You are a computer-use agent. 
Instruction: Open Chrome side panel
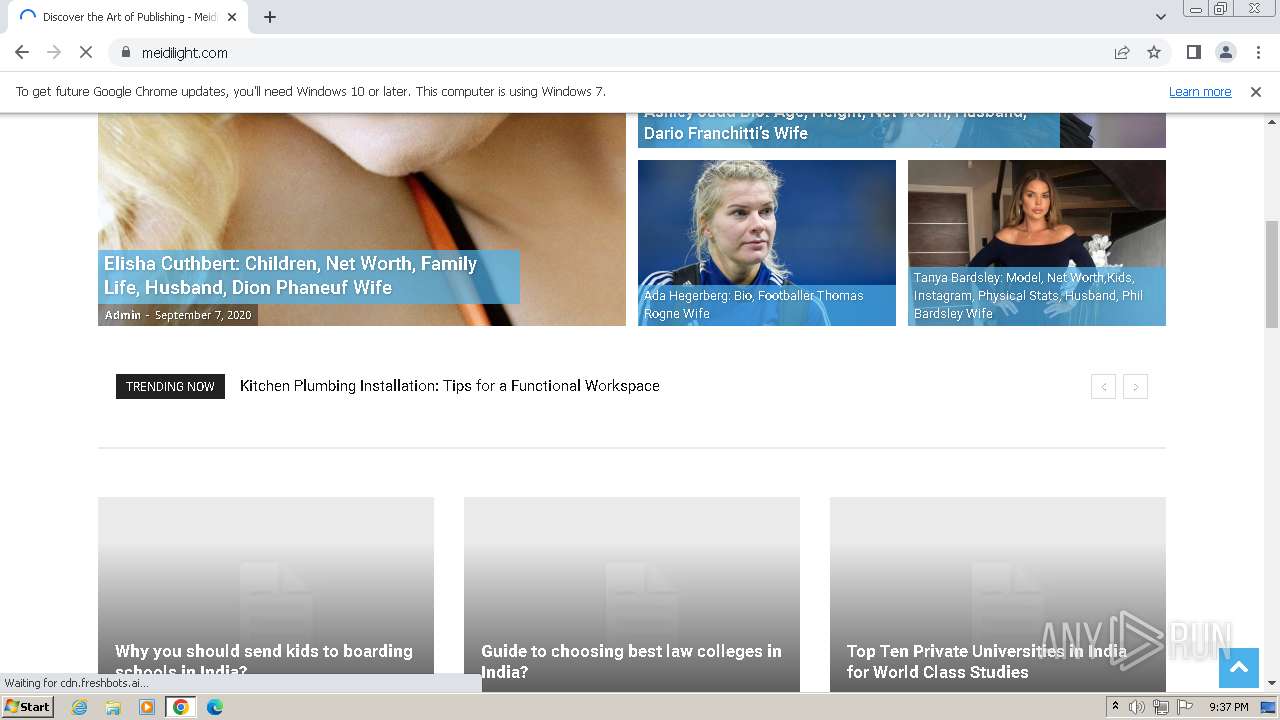pyautogui.click(x=1193, y=52)
